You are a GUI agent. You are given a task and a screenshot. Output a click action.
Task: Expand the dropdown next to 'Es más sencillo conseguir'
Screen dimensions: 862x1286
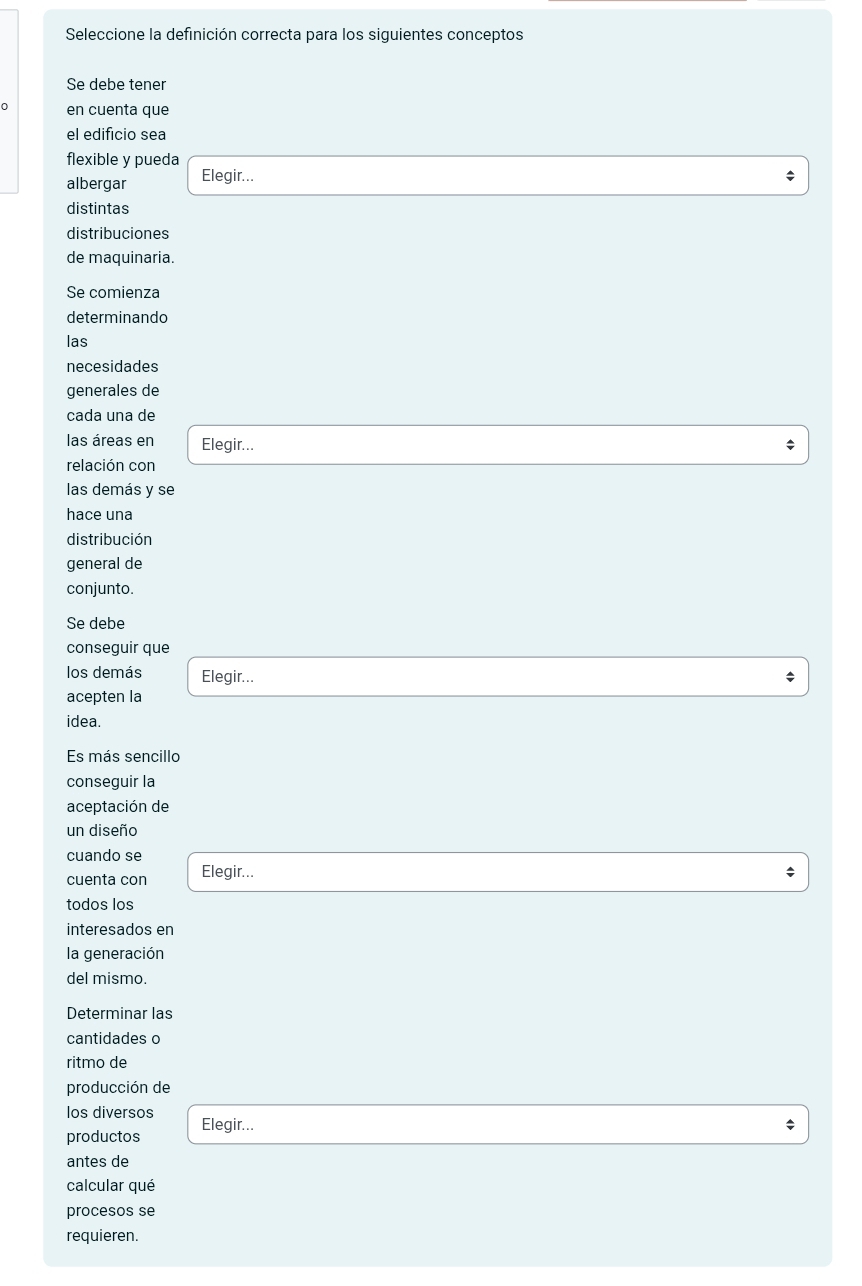498,872
